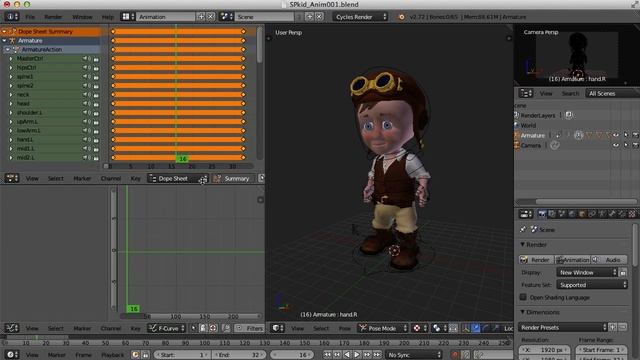Open the Dope Sheet mode dropdown
This screenshot has width=640, height=360.
[178, 178]
